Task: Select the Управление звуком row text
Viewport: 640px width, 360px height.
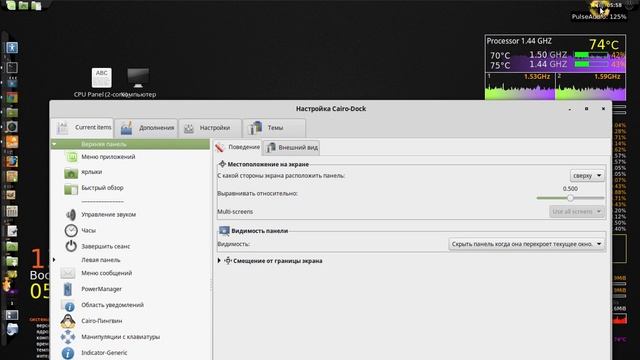Action: pos(109,214)
